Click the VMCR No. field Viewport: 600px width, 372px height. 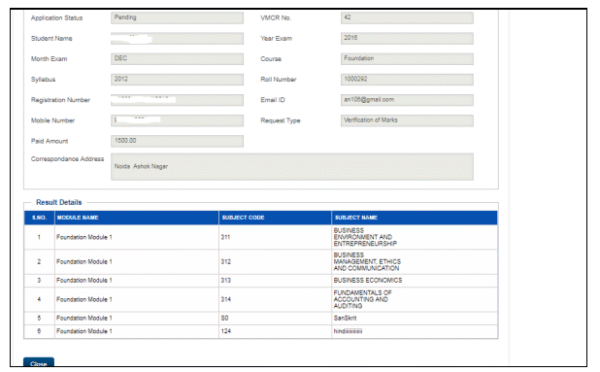(407, 18)
